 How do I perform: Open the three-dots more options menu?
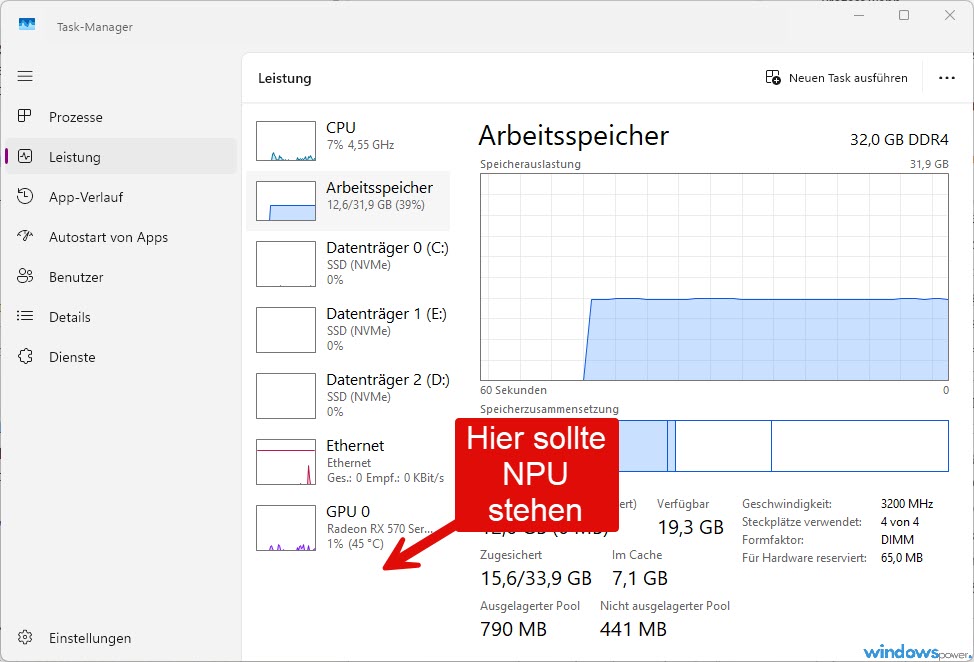947,78
